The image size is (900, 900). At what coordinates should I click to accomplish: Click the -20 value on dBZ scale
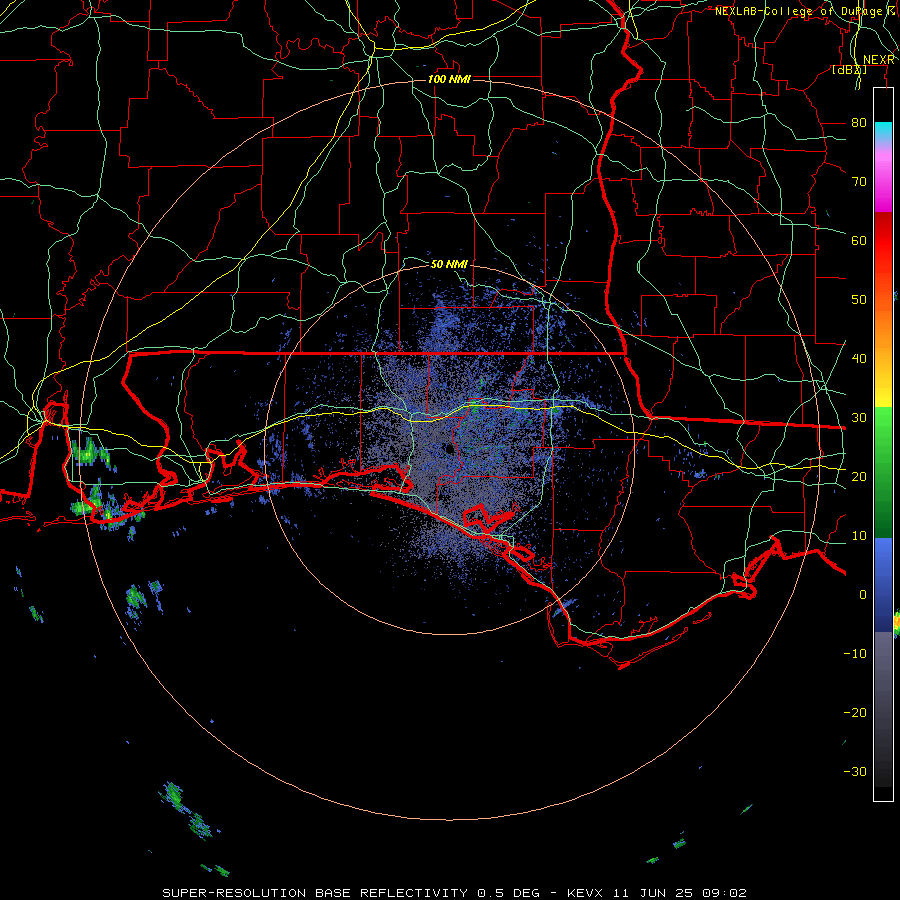tap(855, 712)
